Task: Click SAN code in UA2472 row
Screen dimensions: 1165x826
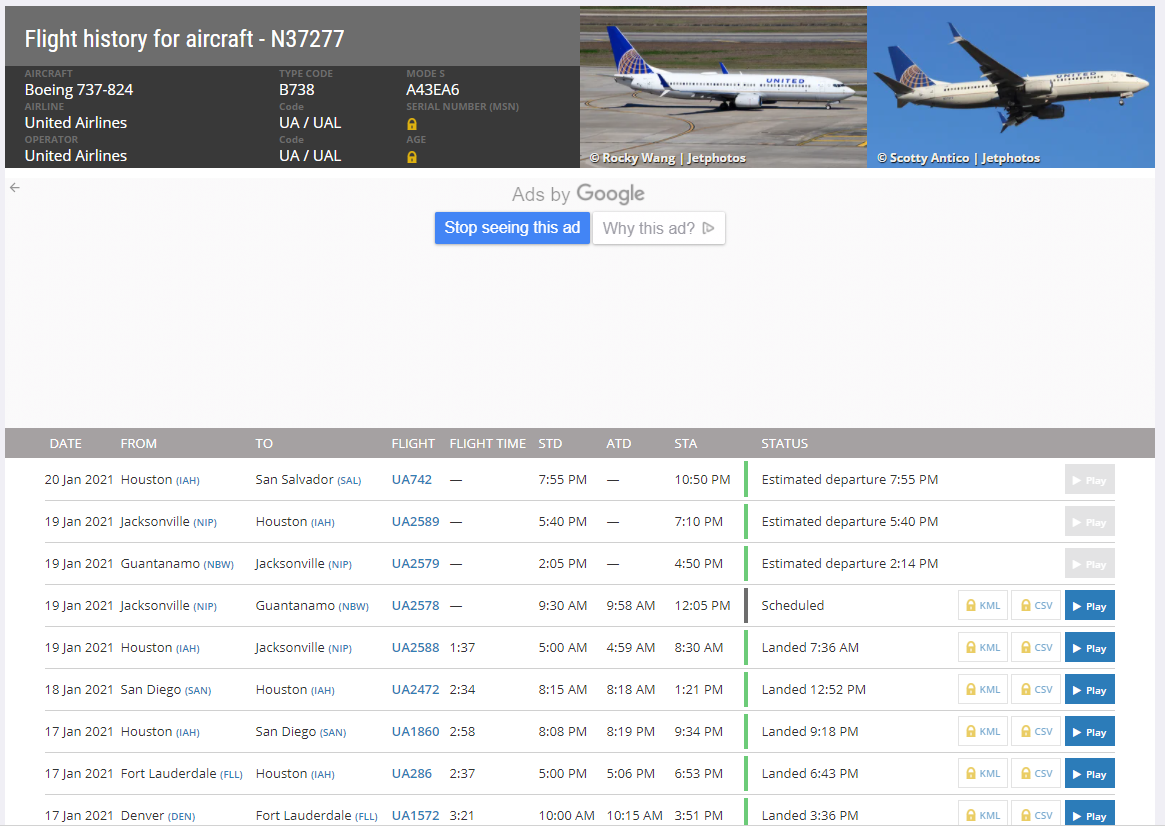Action: coord(198,691)
